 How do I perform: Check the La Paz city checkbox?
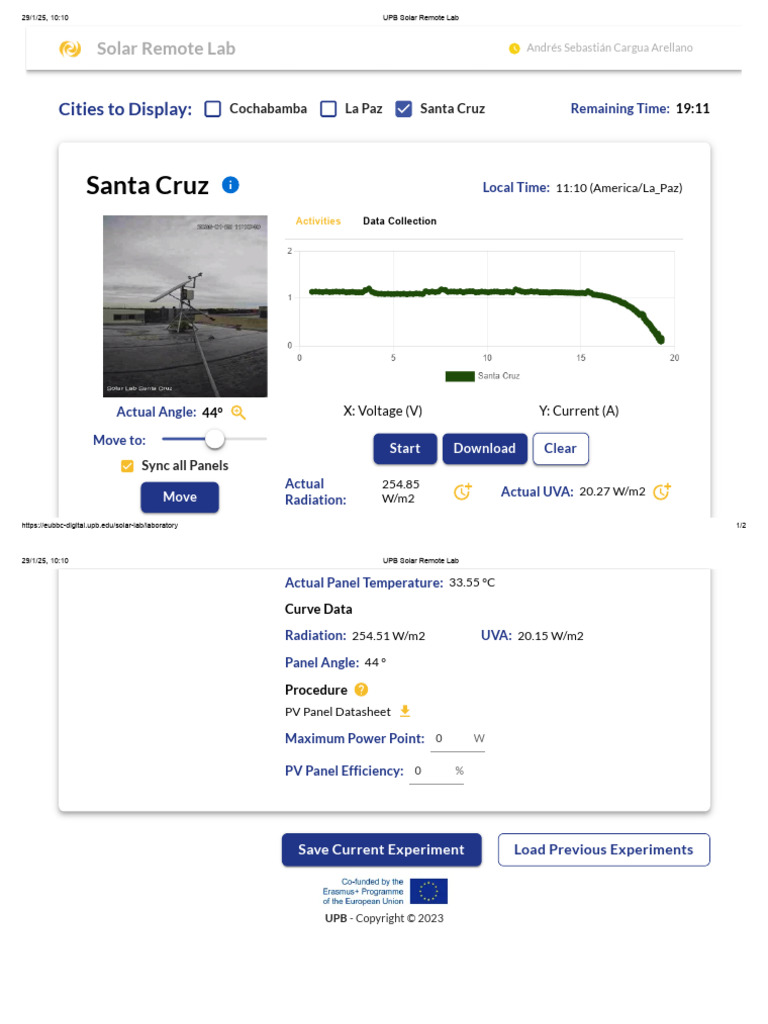pos(328,109)
